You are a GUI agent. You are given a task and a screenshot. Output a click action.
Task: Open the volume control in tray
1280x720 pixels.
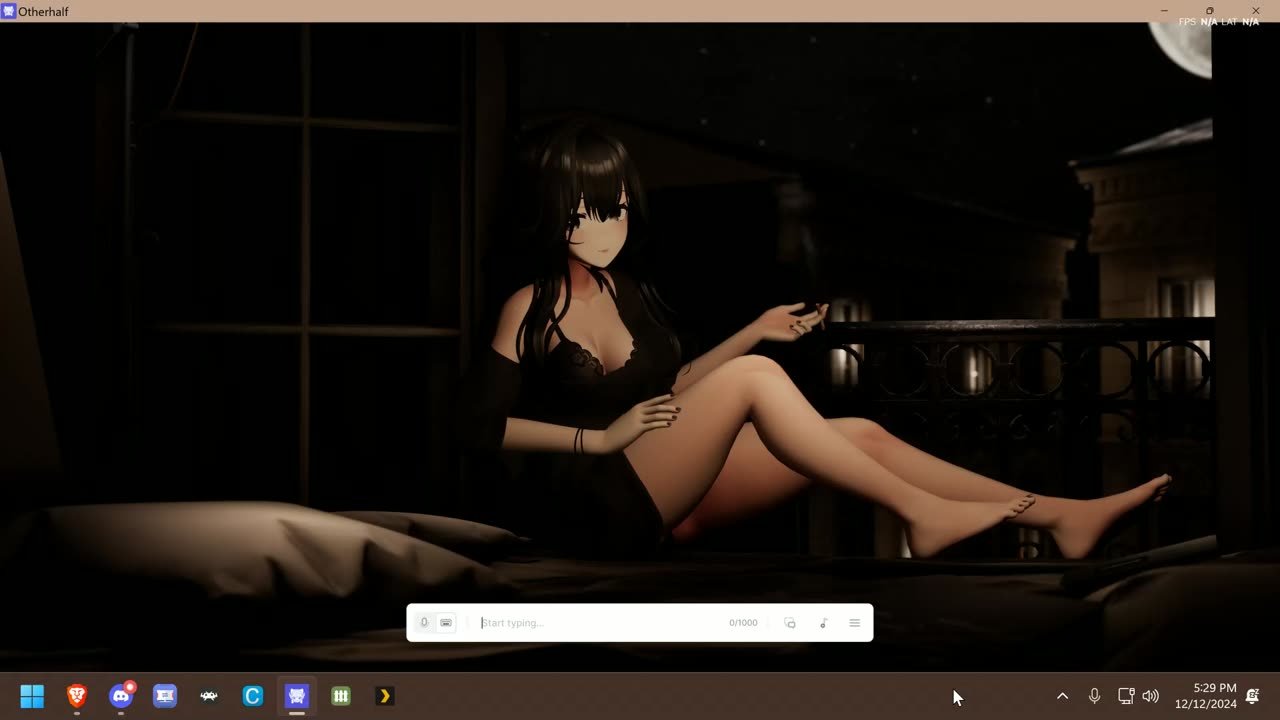point(1151,696)
